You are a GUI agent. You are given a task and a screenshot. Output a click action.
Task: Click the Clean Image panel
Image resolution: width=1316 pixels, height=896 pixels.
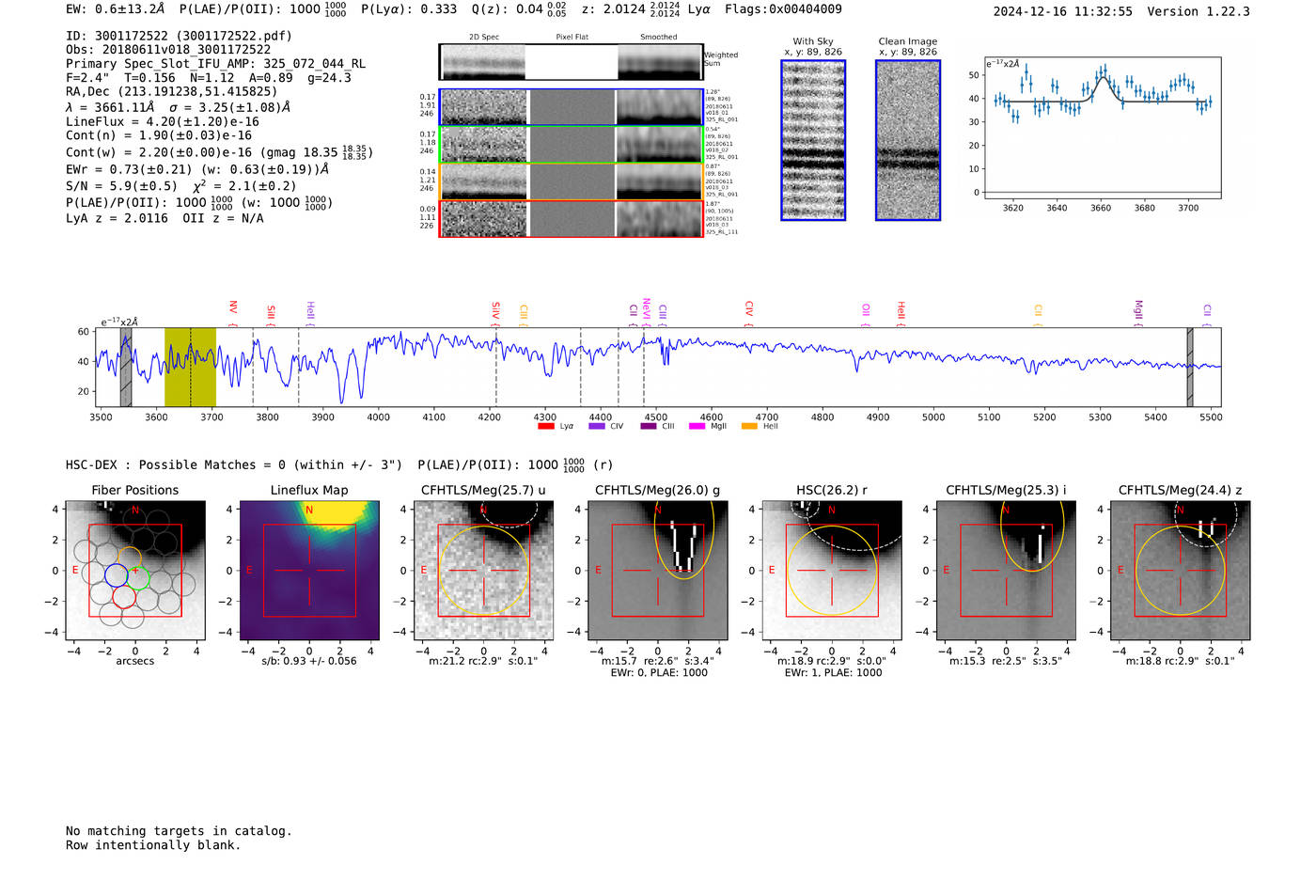coord(908,140)
